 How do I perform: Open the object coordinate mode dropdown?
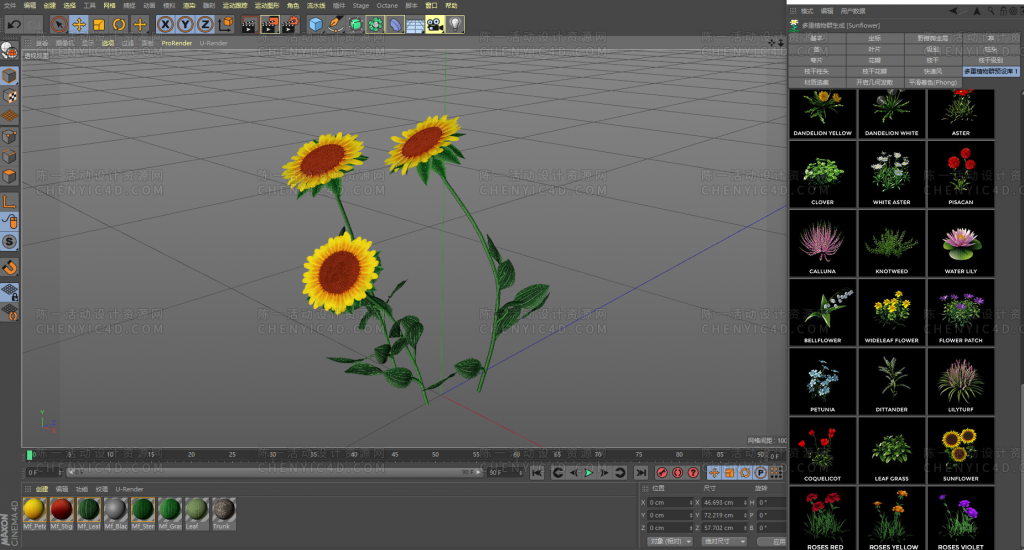tap(670, 541)
